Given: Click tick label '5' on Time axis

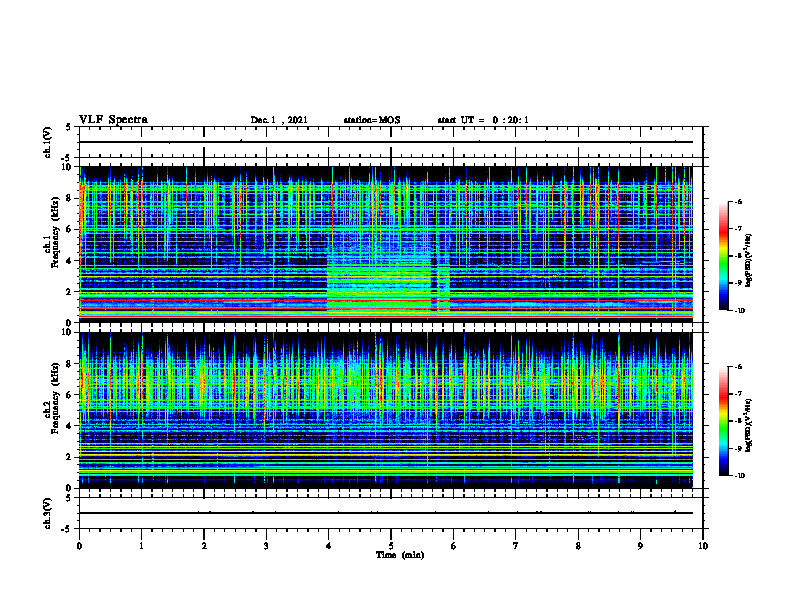Looking at the screenshot, I should [x=391, y=546].
